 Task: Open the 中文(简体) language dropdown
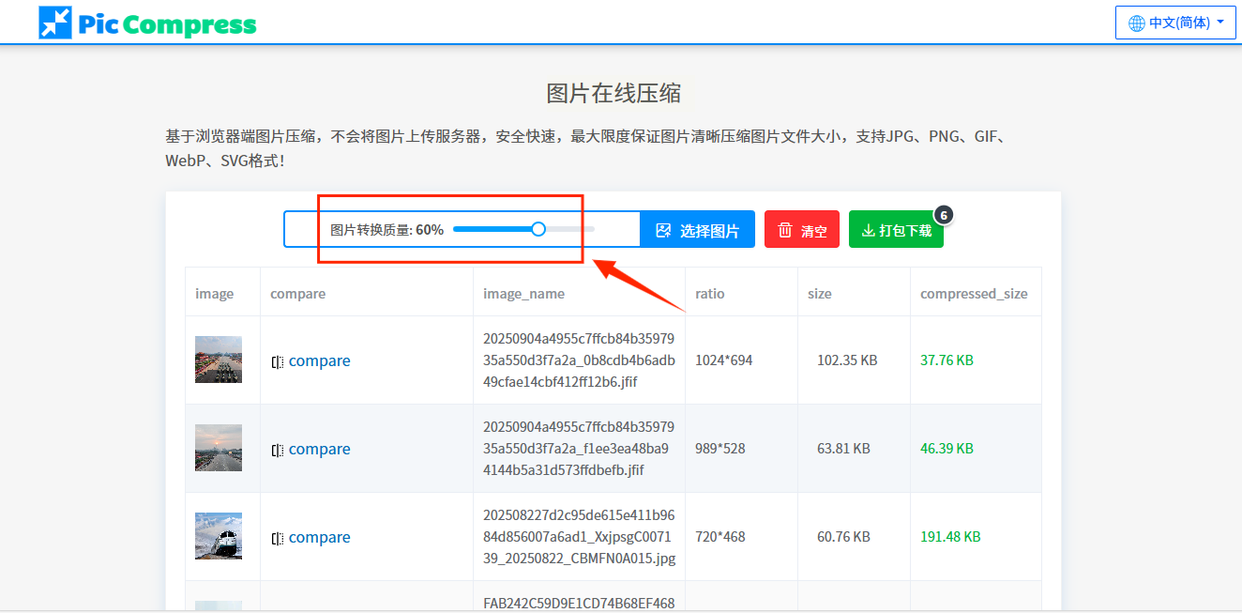(1176, 22)
